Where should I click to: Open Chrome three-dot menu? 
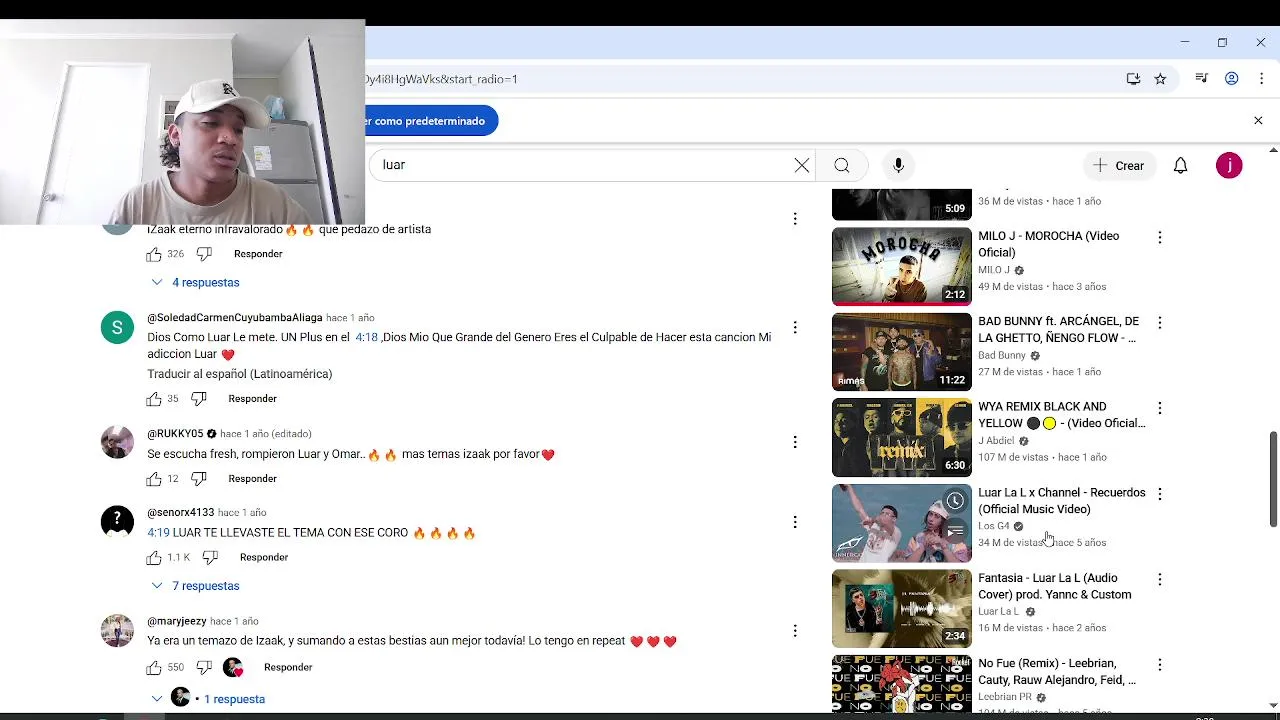coord(1261,79)
